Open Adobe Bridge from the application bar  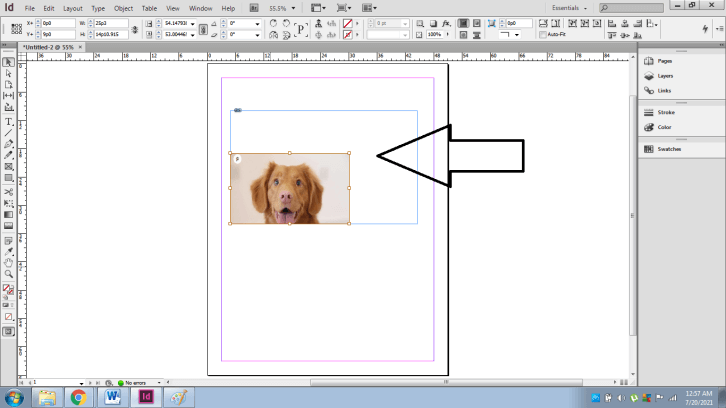[254, 8]
